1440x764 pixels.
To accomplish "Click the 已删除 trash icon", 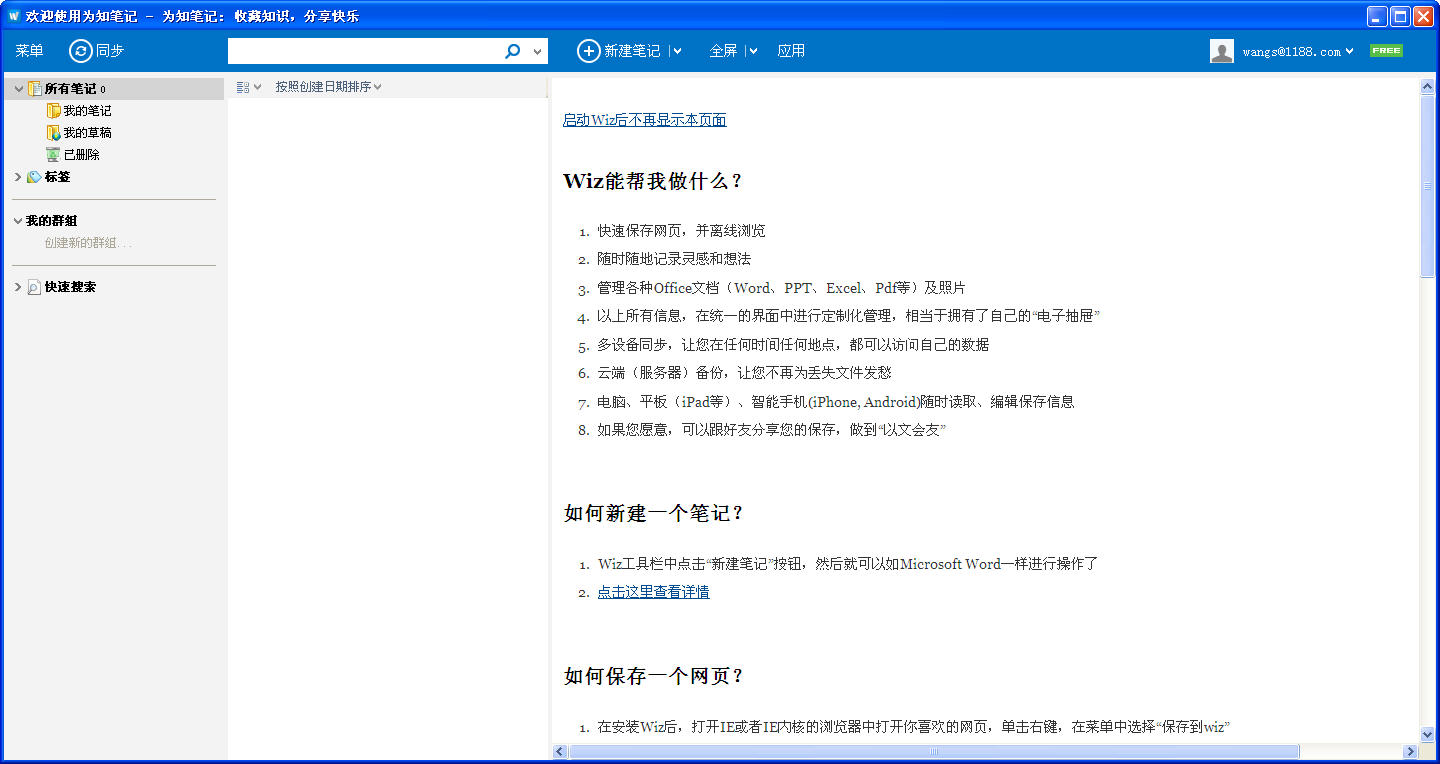I will (x=54, y=155).
